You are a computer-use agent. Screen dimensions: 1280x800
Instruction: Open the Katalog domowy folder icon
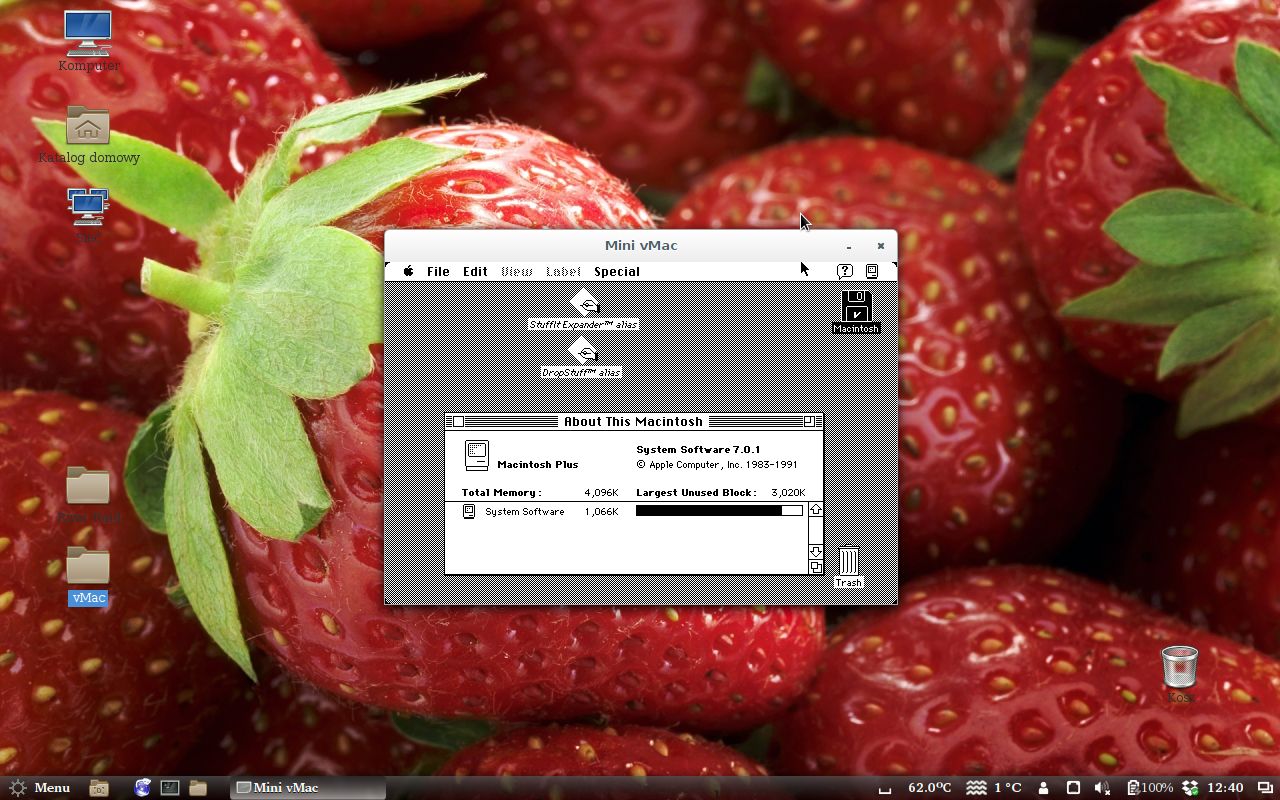coord(88,125)
